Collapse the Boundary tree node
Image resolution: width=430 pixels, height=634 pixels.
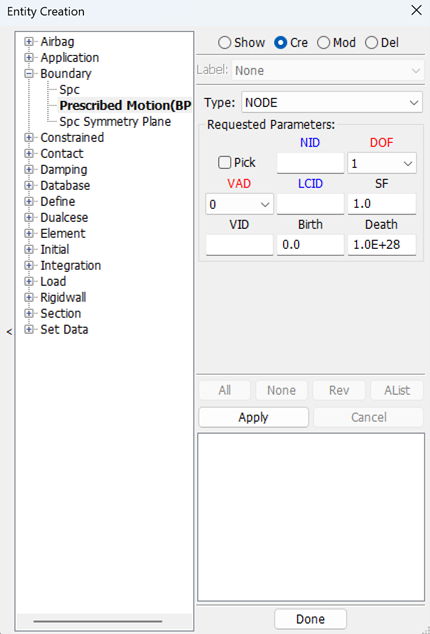coord(29,74)
